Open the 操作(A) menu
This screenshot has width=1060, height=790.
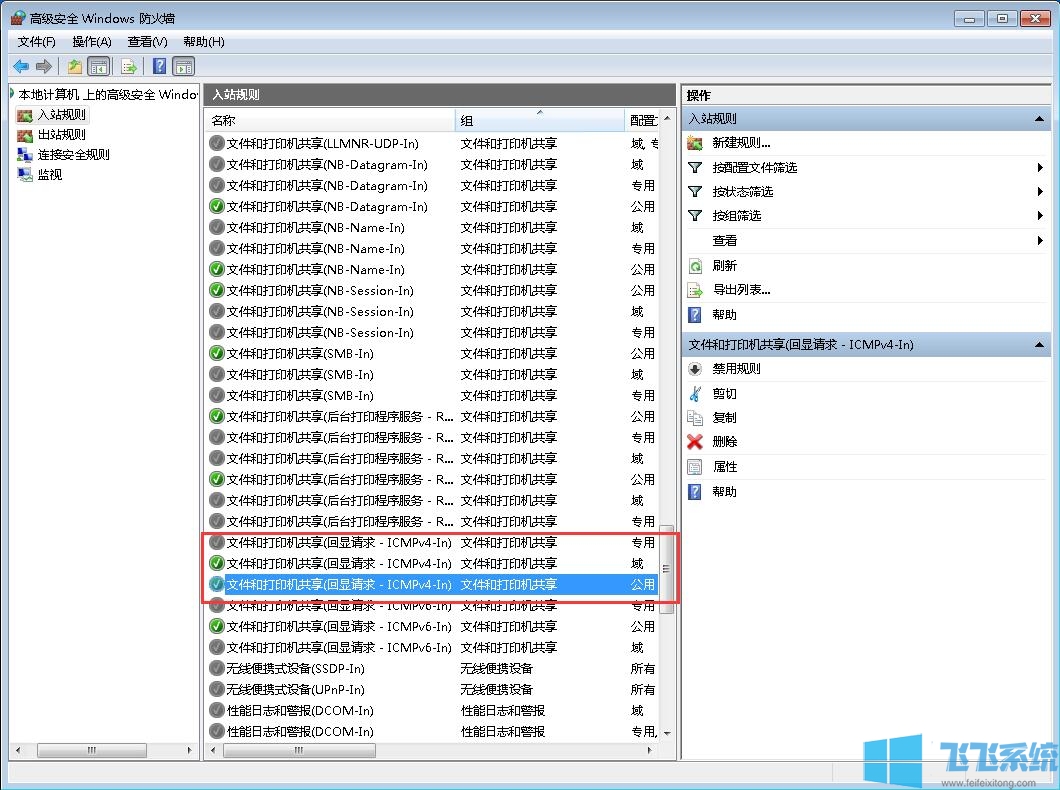(91, 42)
